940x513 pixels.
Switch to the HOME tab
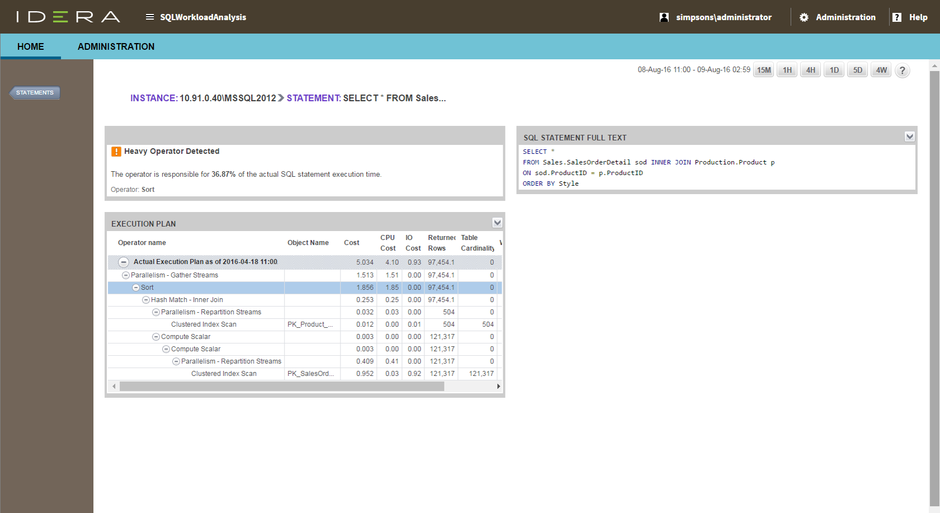tap(31, 47)
